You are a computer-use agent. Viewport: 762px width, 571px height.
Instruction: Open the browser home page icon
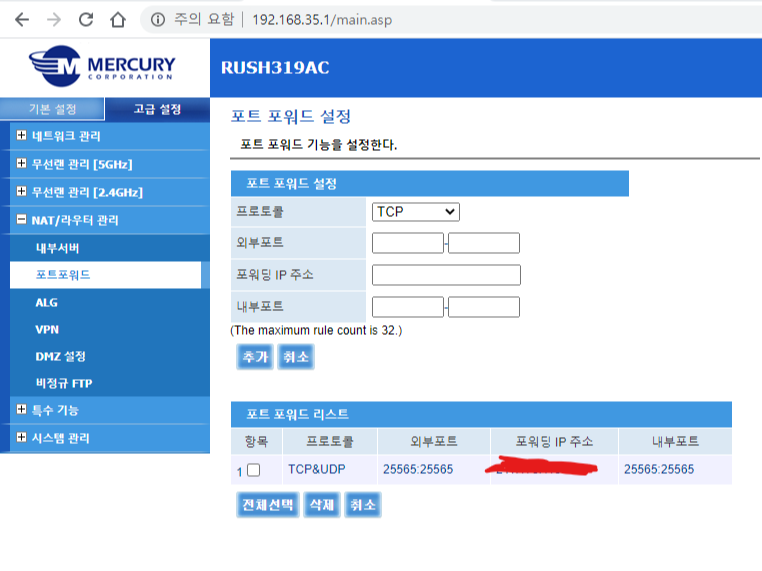click(x=118, y=20)
